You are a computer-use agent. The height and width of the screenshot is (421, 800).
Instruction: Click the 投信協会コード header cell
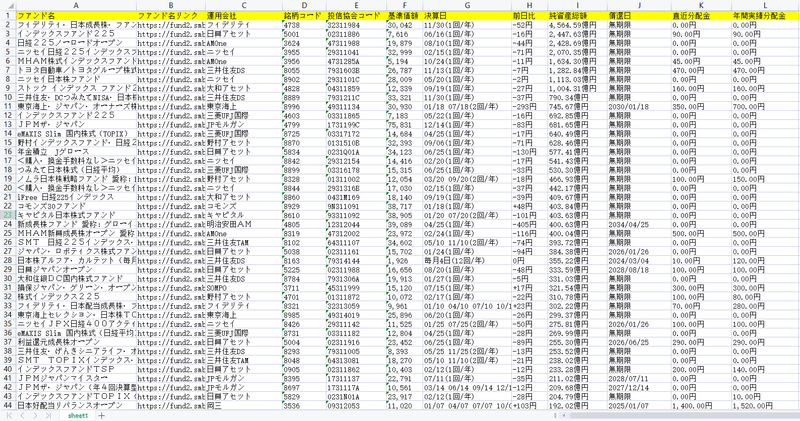click(x=356, y=15)
